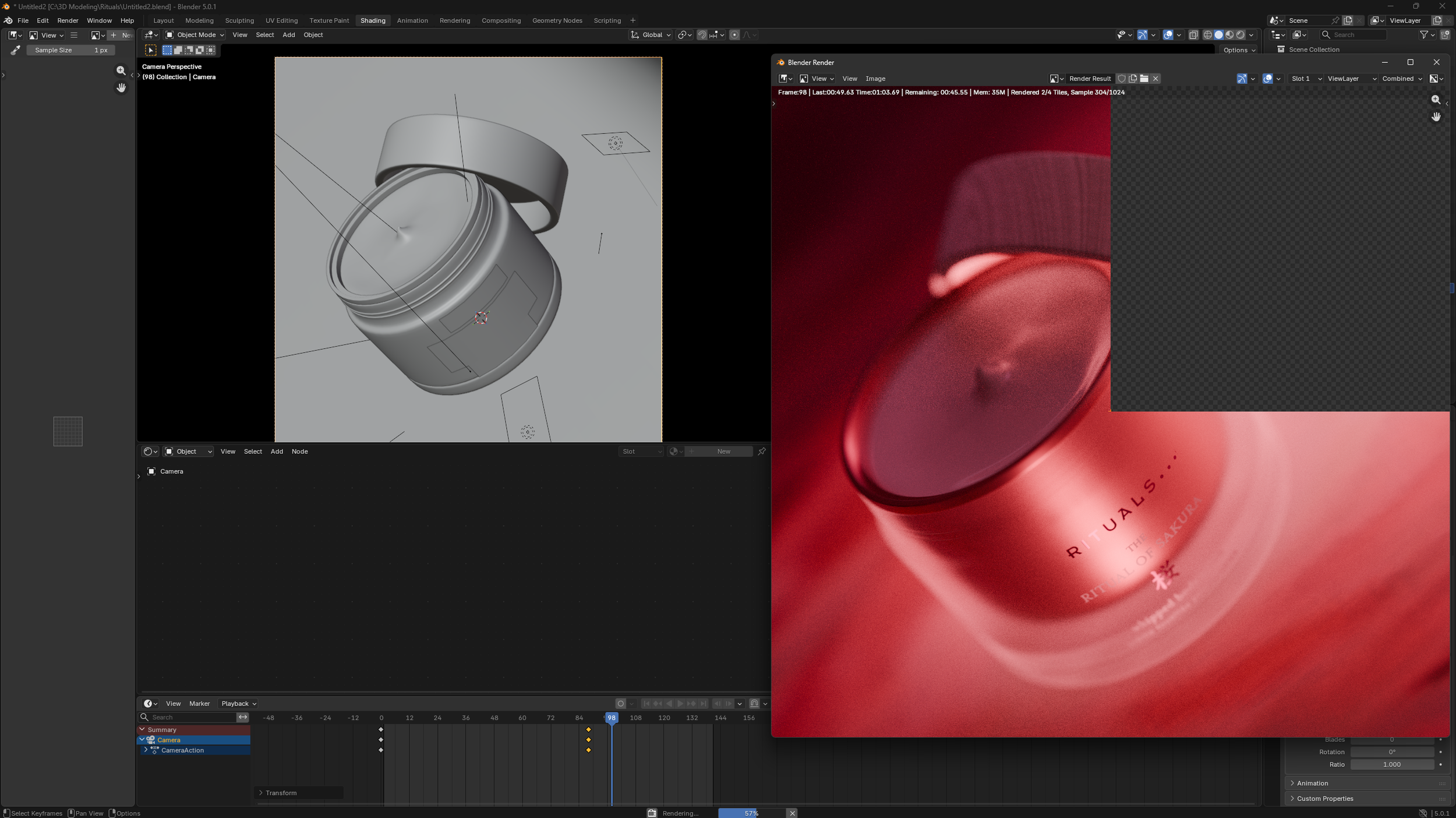Viewport: 1456px width, 818px height.
Task: Expand the CameraAction channel
Action: pos(146,750)
